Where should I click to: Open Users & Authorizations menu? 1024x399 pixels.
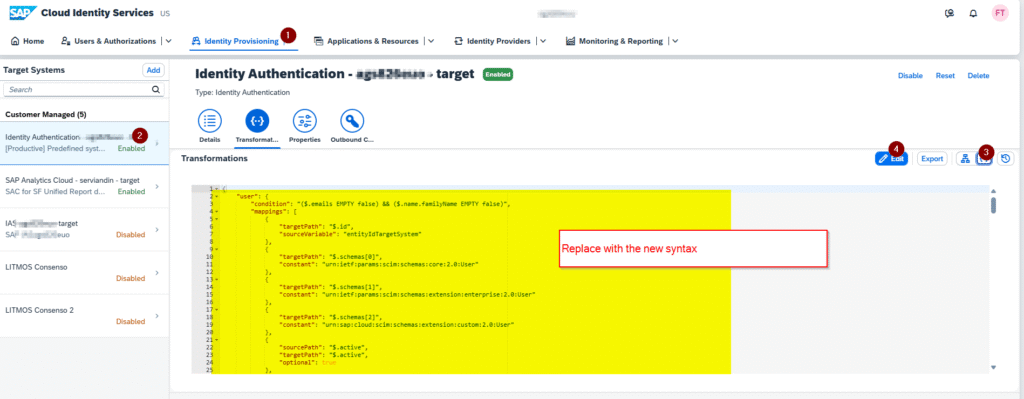(x=108, y=40)
